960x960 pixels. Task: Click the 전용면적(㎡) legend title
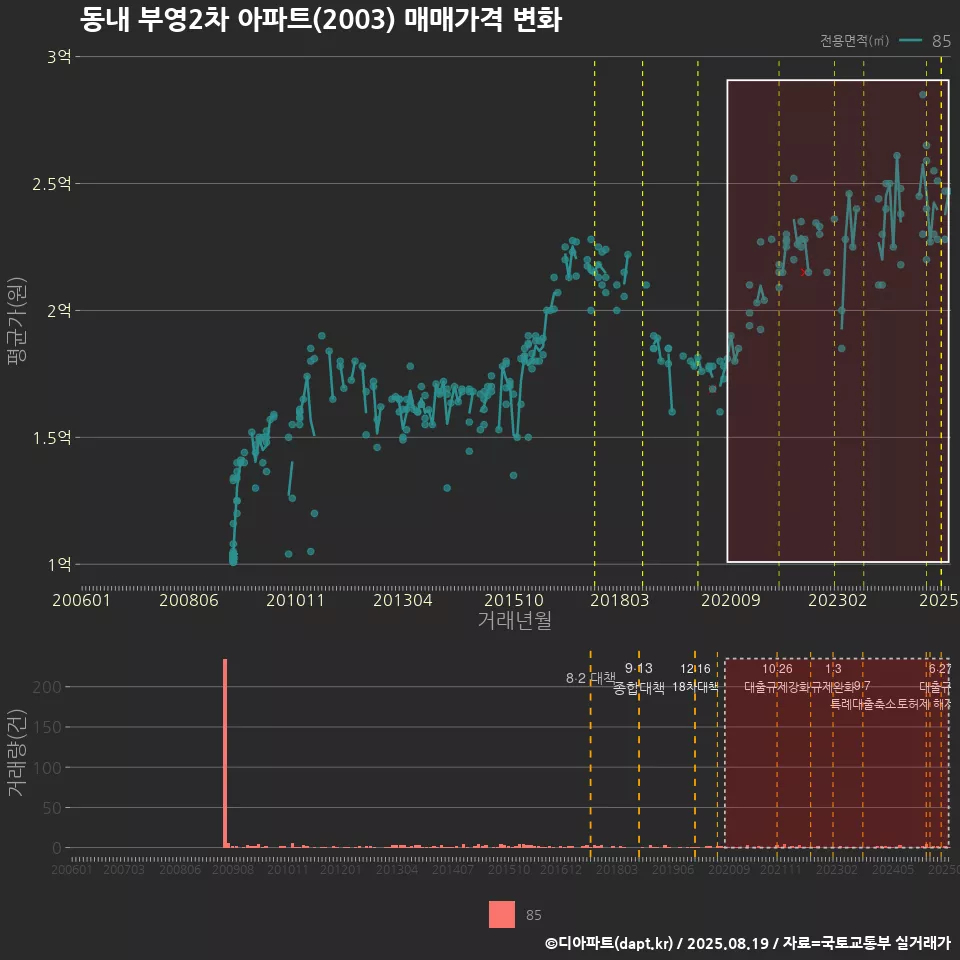point(855,40)
